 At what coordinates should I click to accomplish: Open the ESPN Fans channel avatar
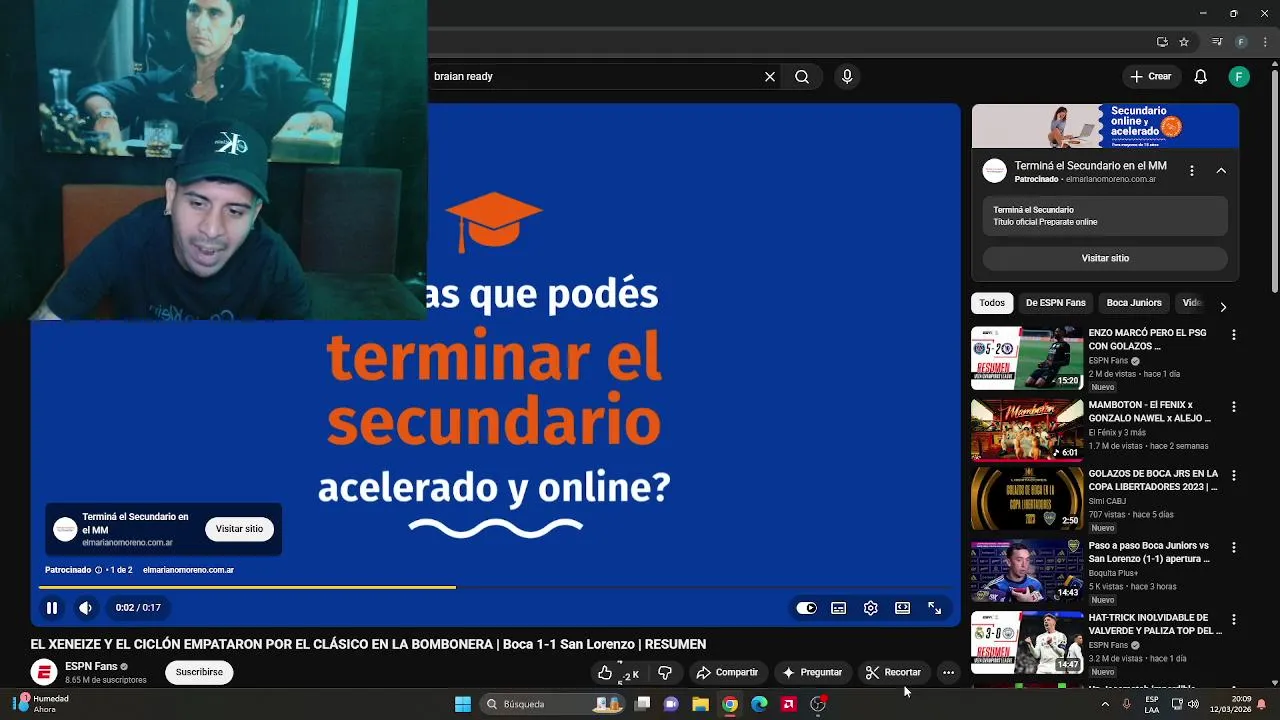[x=44, y=672]
